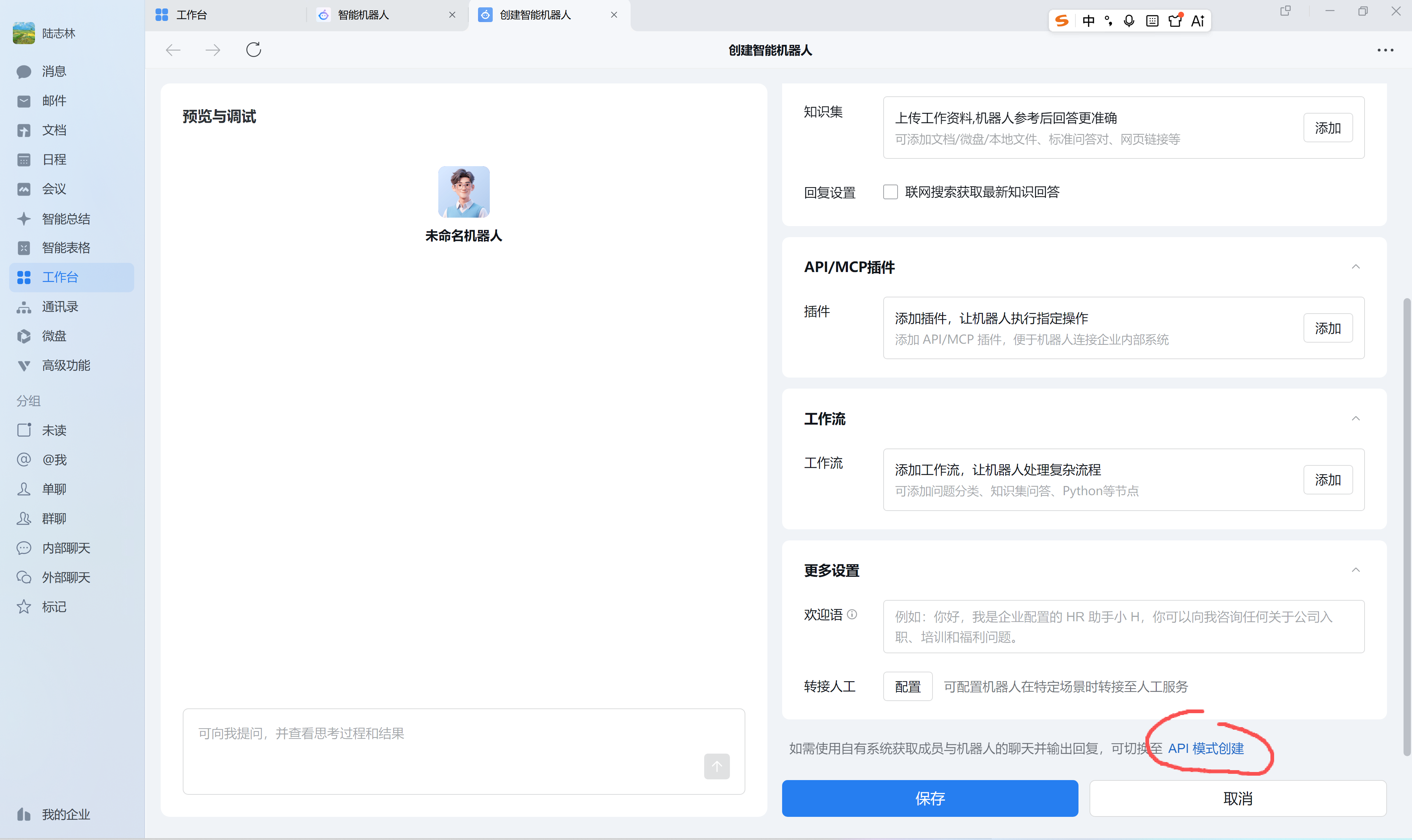This screenshot has height=840, width=1412.
Task: Toggle the input method microphone icon
Action: [1129, 21]
